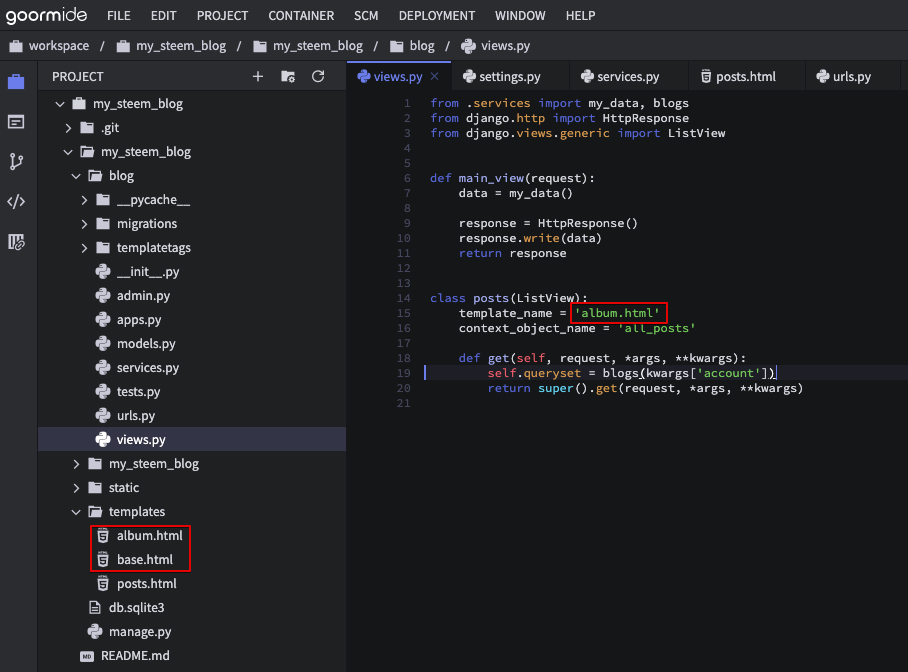Image resolution: width=908 pixels, height=672 pixels.
Task: Click workspace in the breadcrumb path
Action: [x=59, y=46]
